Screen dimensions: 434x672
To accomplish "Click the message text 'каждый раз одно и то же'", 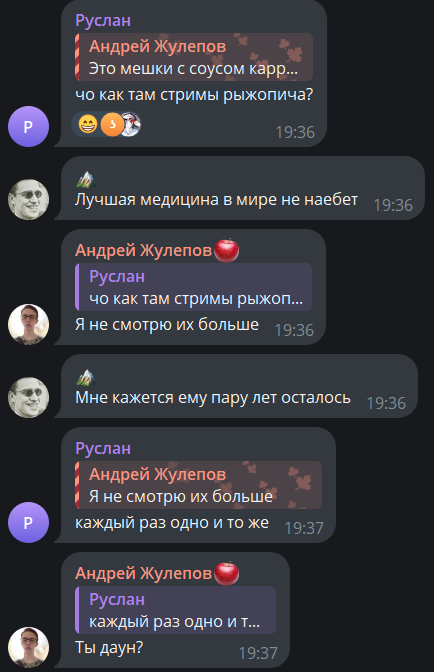I will 172,523.
